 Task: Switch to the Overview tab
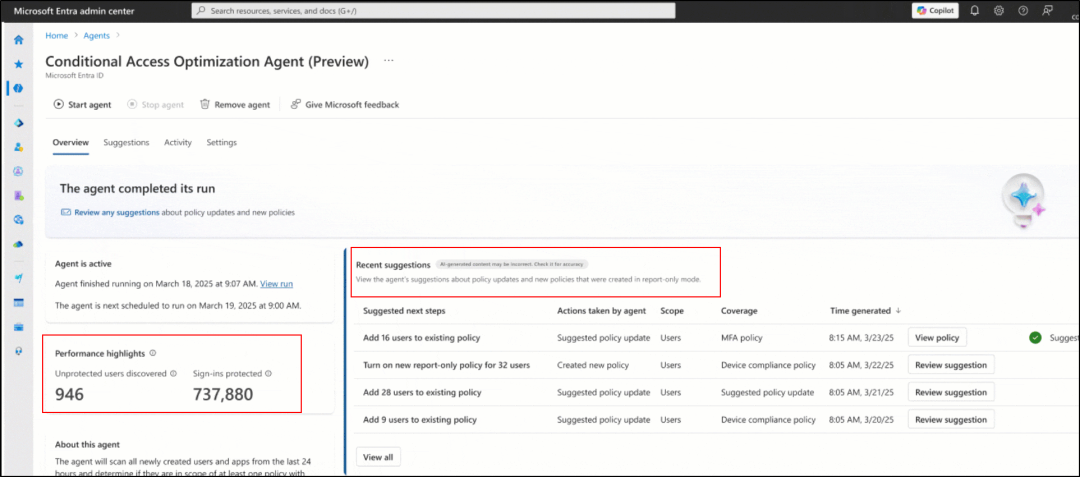(71, 142)
